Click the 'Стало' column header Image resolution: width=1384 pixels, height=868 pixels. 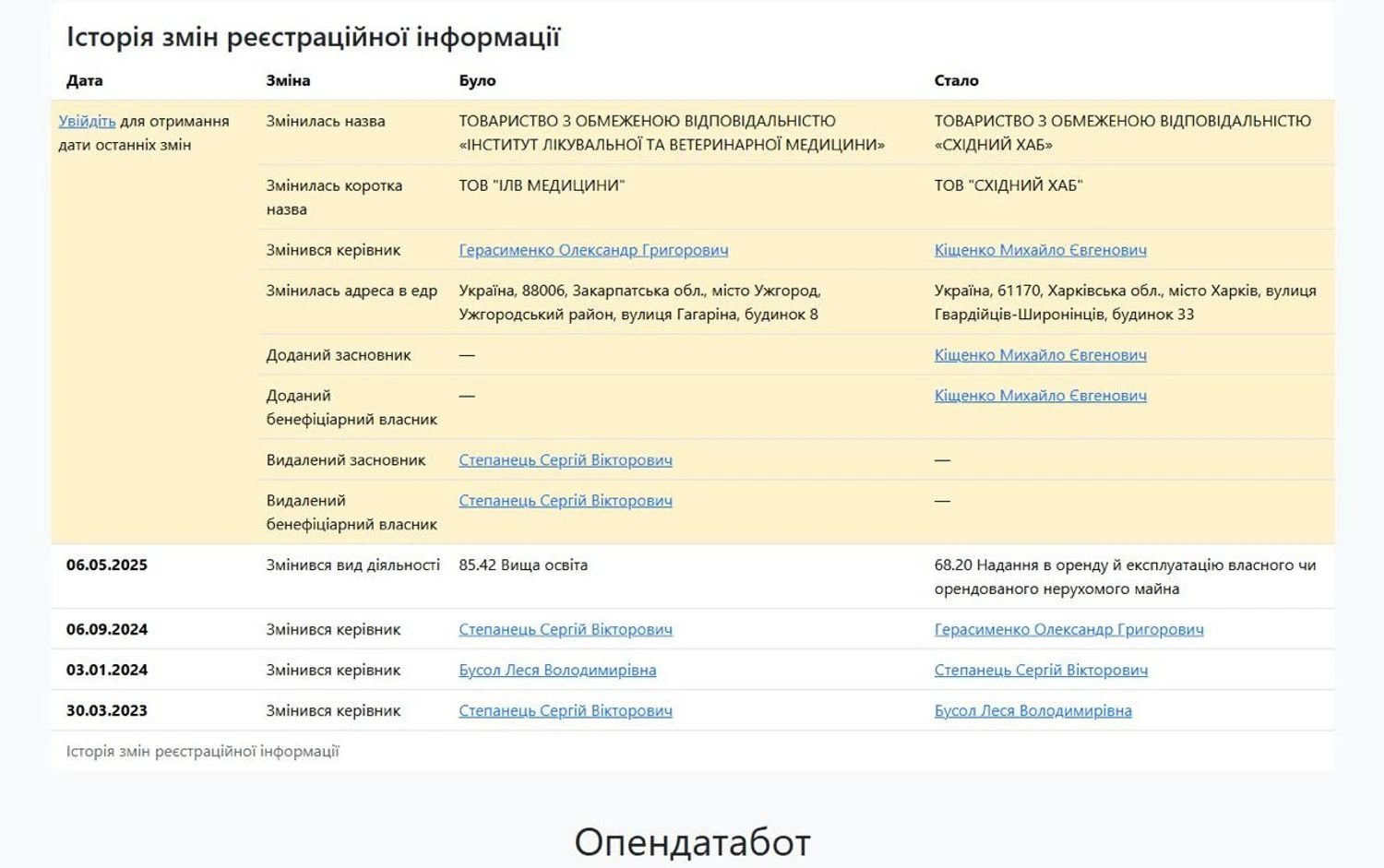pos(956,80)
